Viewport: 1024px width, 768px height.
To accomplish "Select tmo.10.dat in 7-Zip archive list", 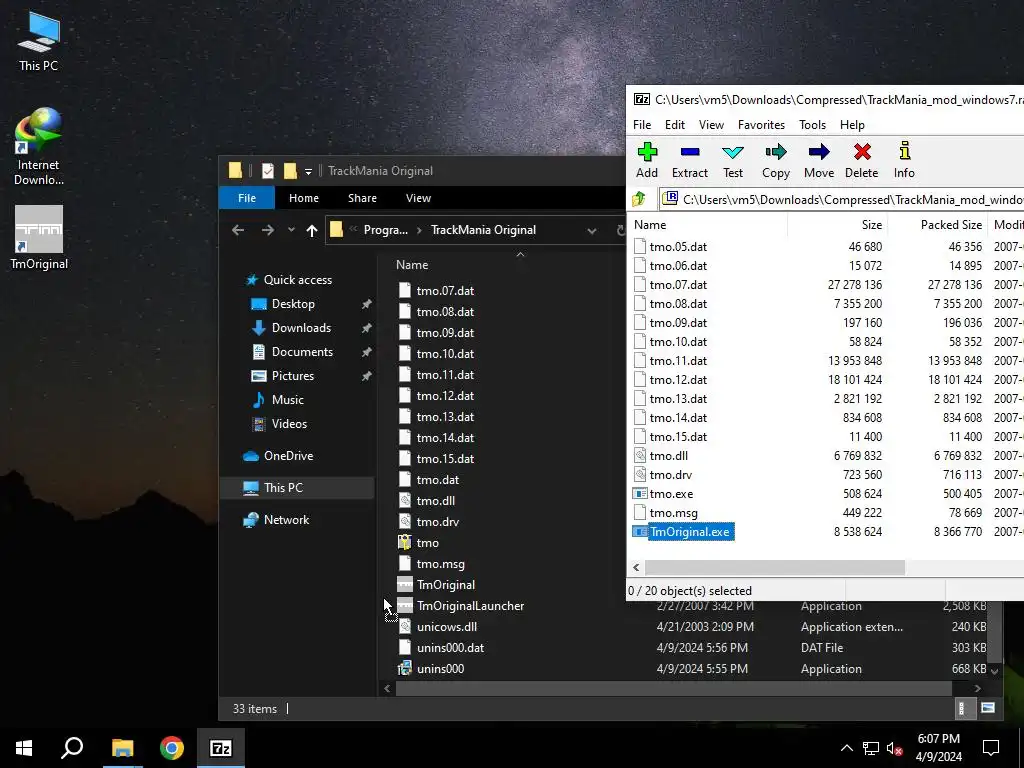I will 678,342.
